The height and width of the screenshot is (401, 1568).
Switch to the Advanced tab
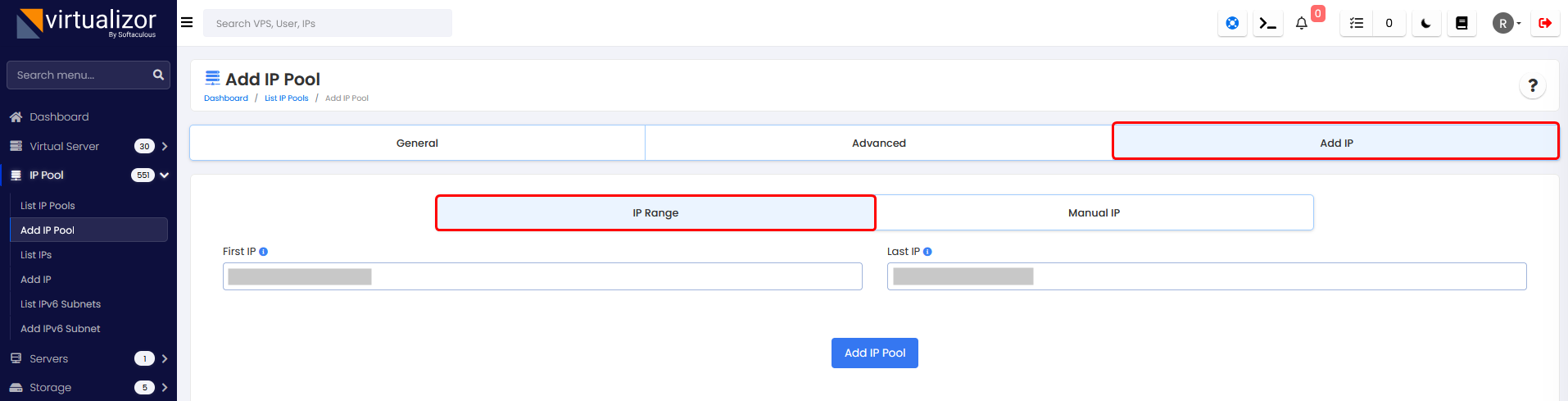tap(878, 143)
